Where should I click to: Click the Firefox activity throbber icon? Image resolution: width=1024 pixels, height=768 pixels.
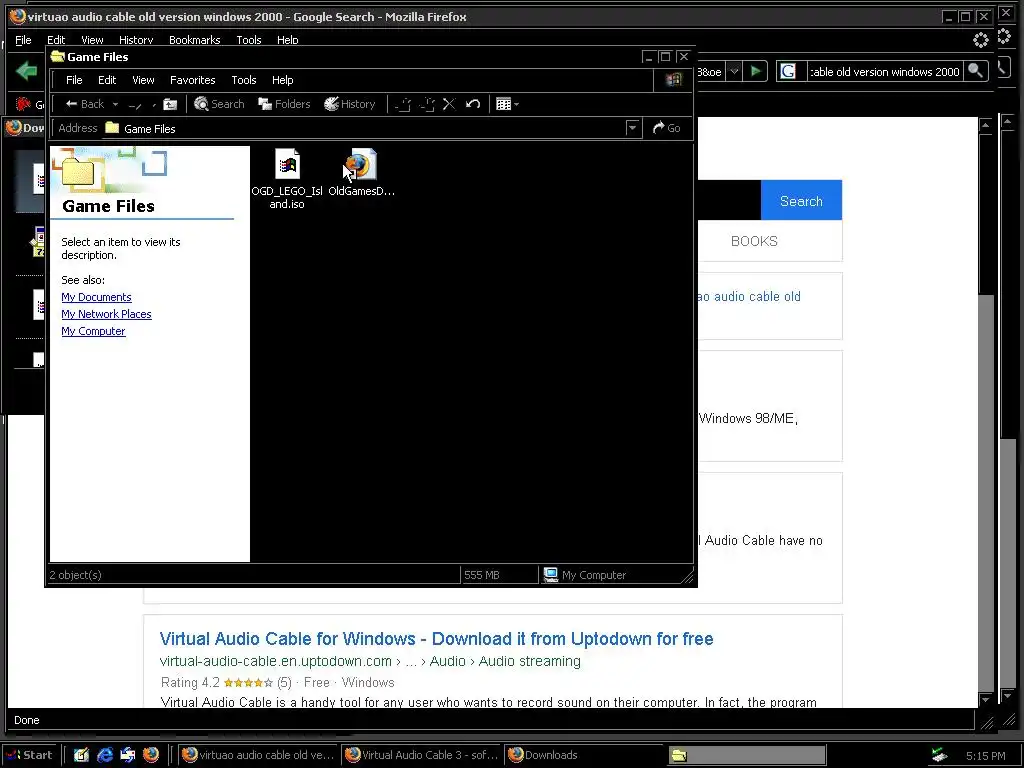click(981, 40)
